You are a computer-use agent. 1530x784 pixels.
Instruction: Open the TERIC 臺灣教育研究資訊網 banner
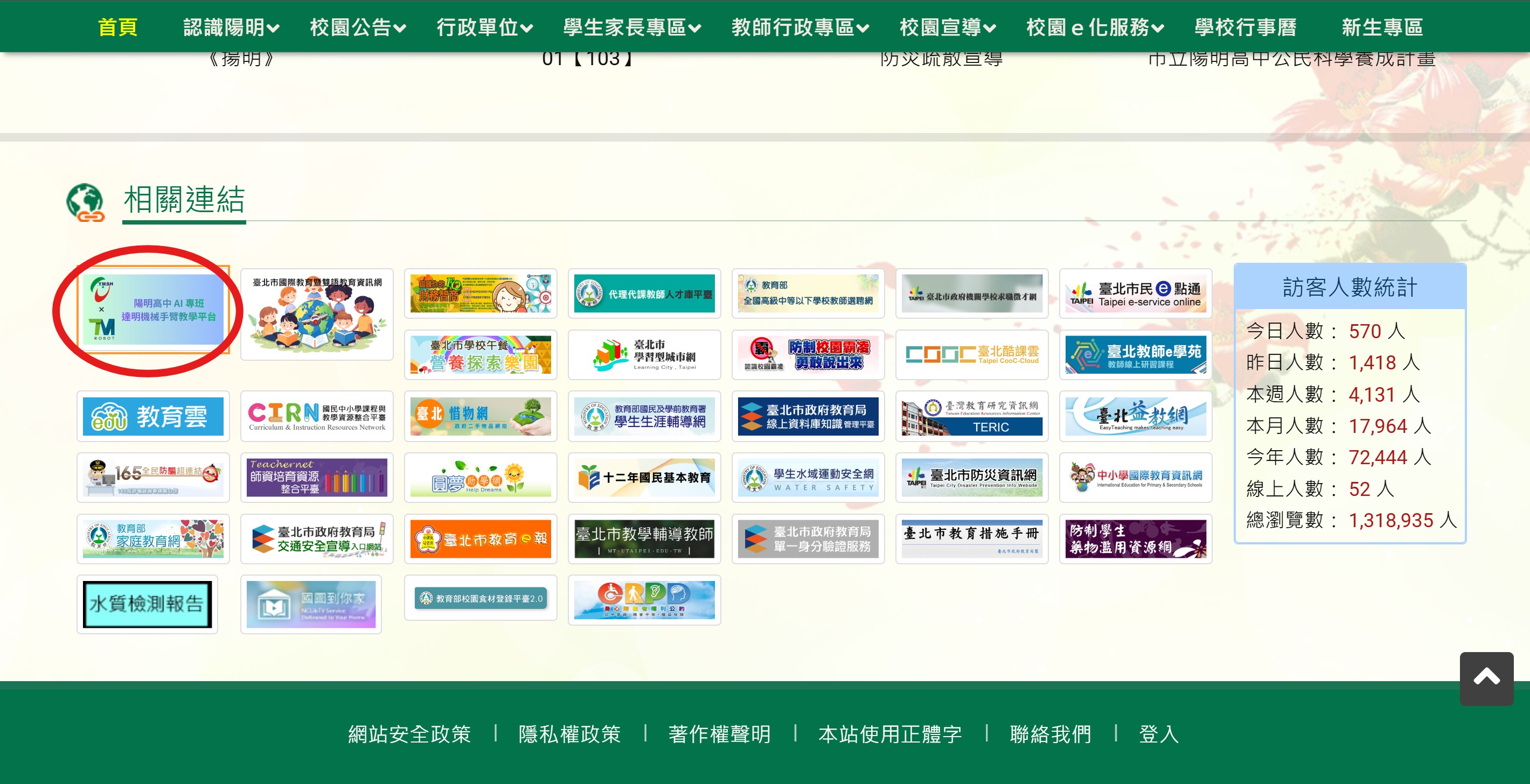click(972, 416)
